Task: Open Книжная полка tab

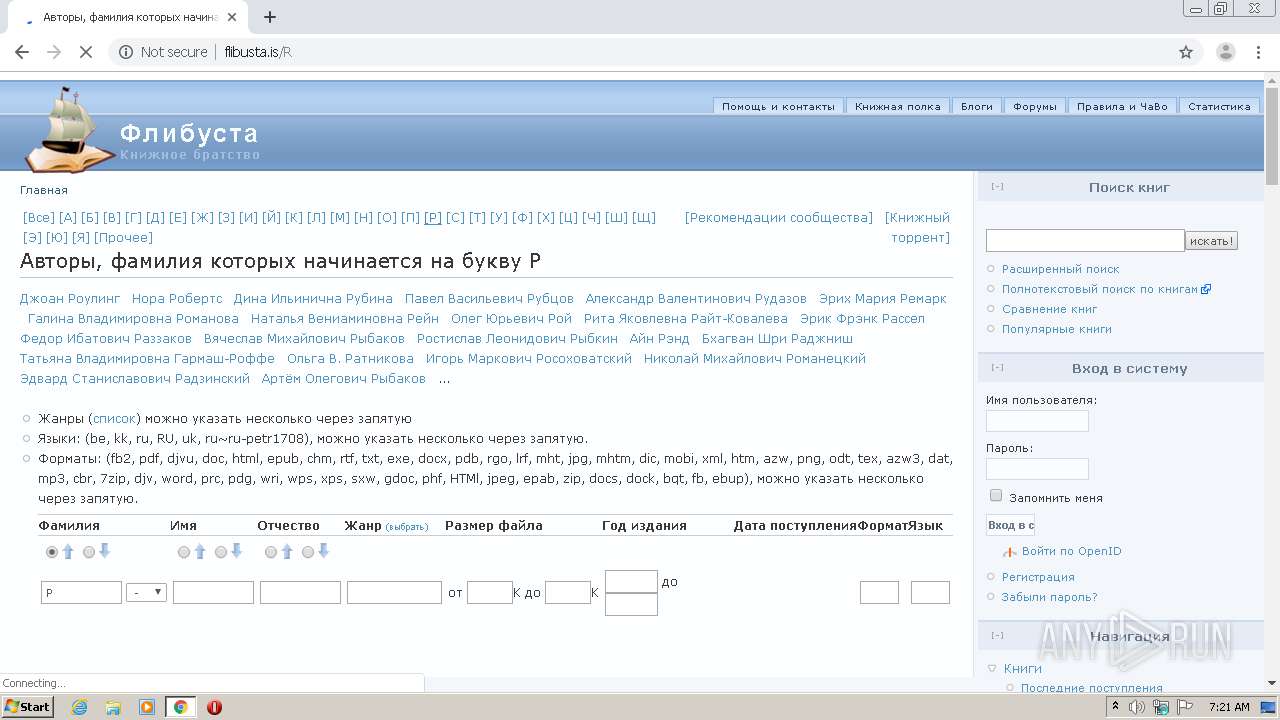Action: click(898, 106)
